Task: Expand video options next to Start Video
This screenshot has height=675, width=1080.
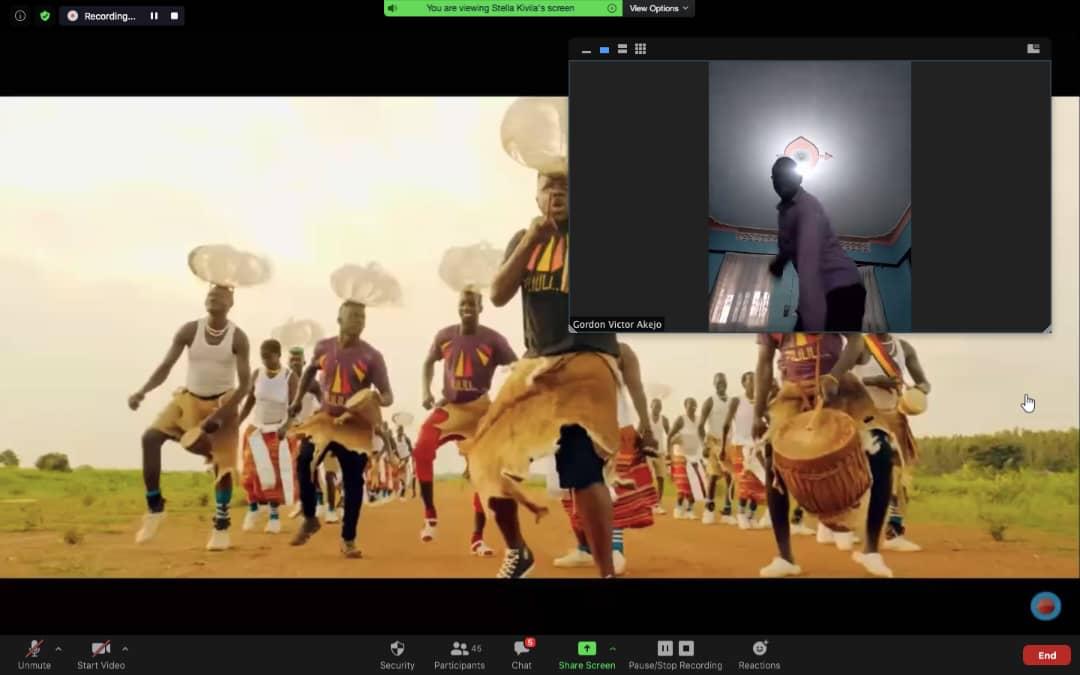Action: (125, 649)
